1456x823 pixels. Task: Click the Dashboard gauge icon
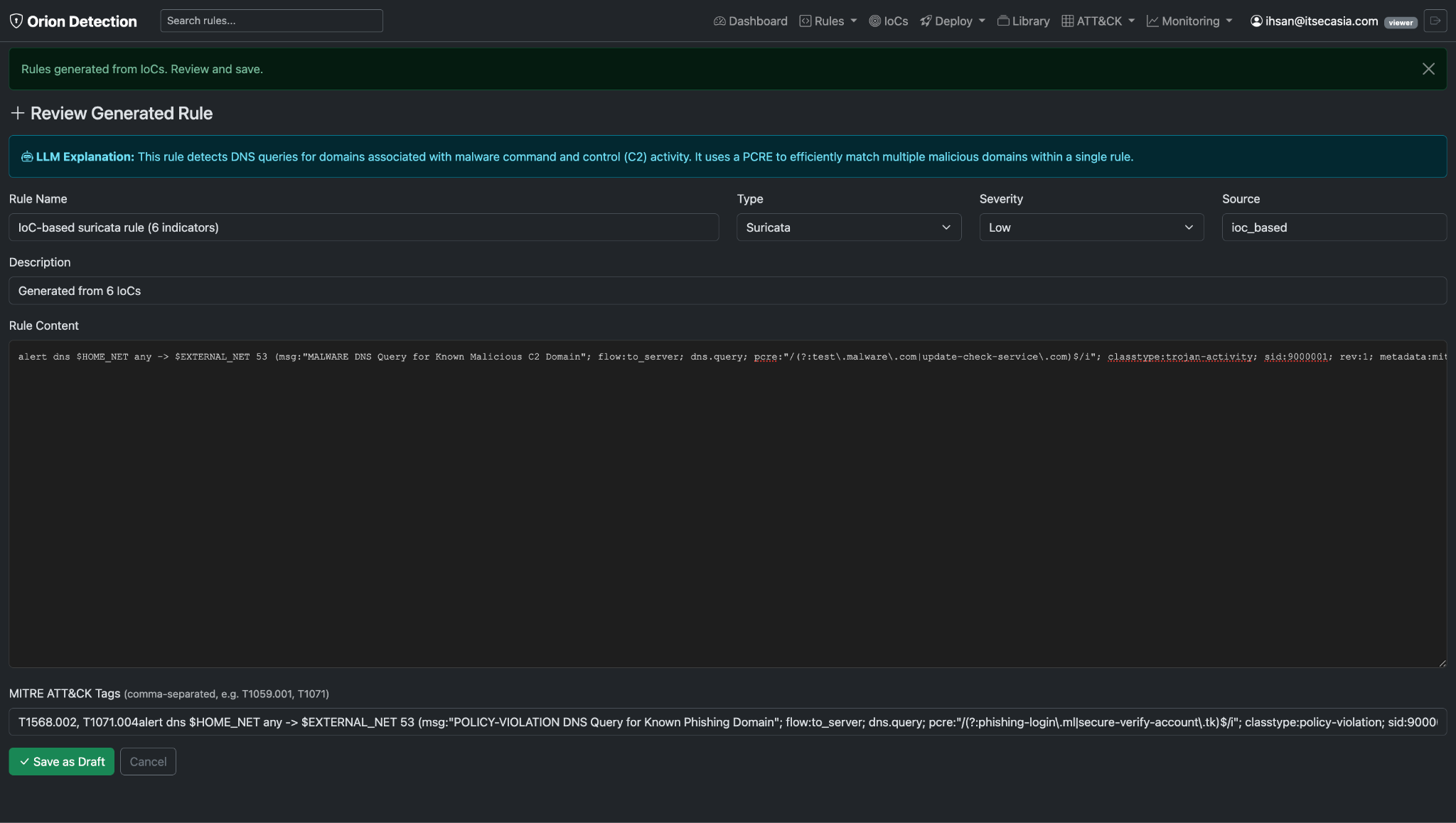719,21
